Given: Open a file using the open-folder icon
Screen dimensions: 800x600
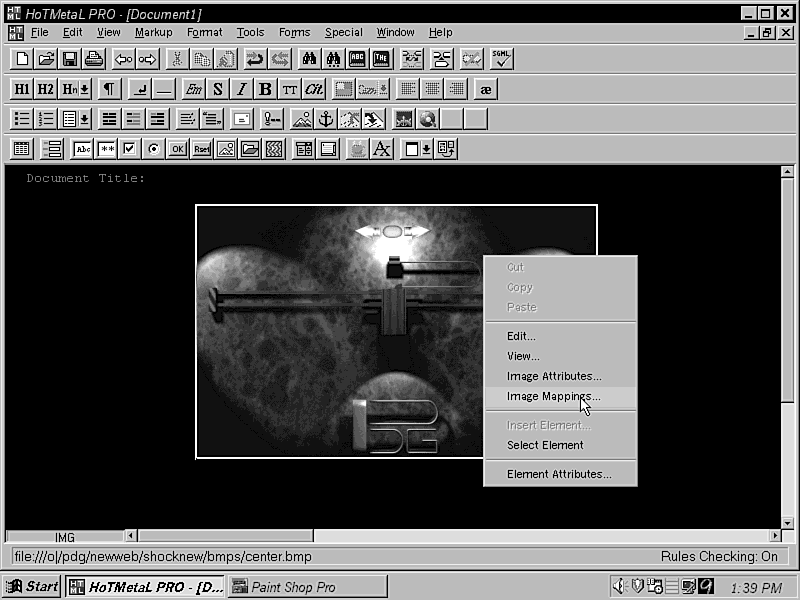Looking at the screenshot, I should pyautogui.click(x=46, y=59).
